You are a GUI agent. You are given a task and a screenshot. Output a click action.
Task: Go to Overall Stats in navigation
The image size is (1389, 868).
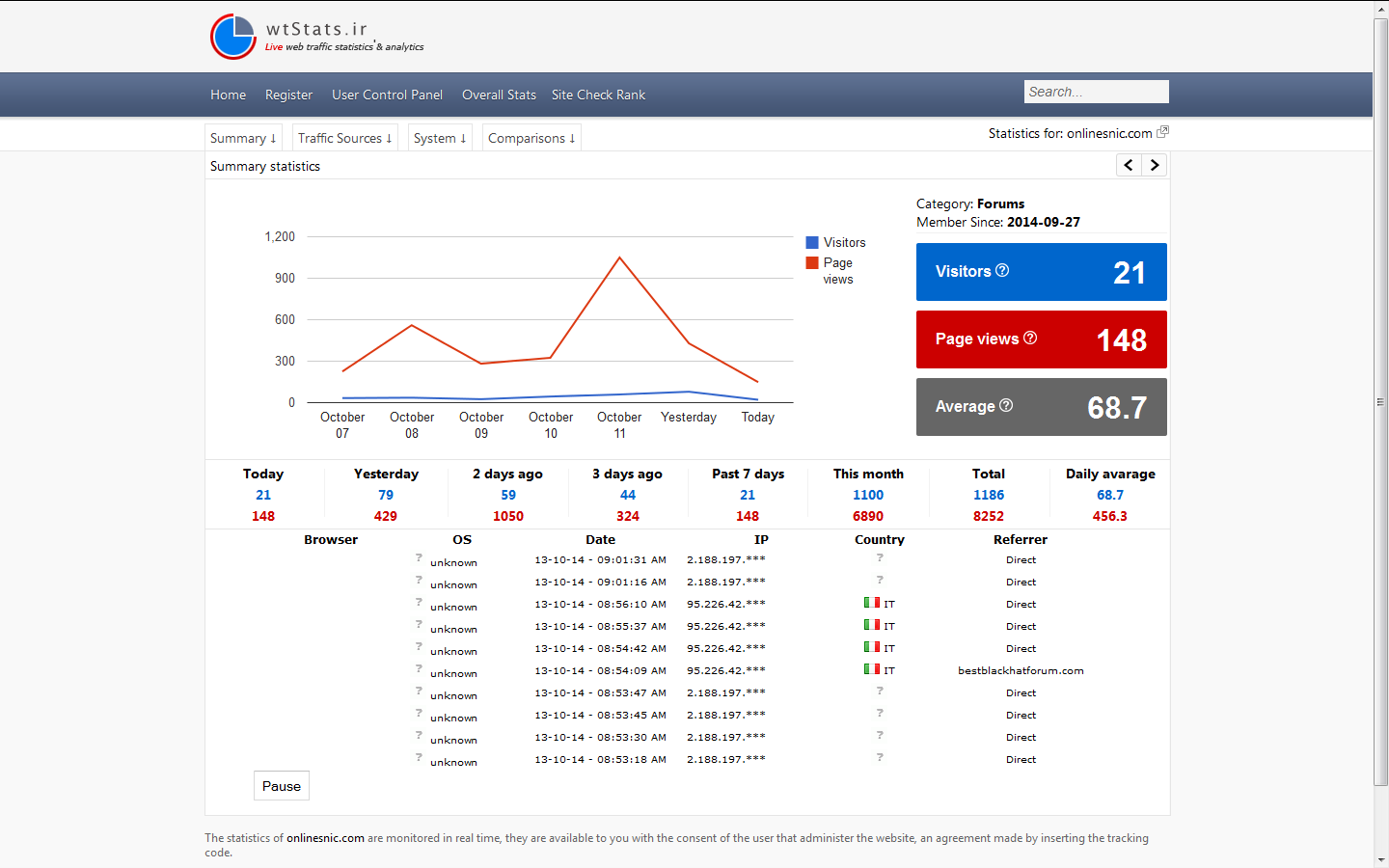click(x=499, y=95)
